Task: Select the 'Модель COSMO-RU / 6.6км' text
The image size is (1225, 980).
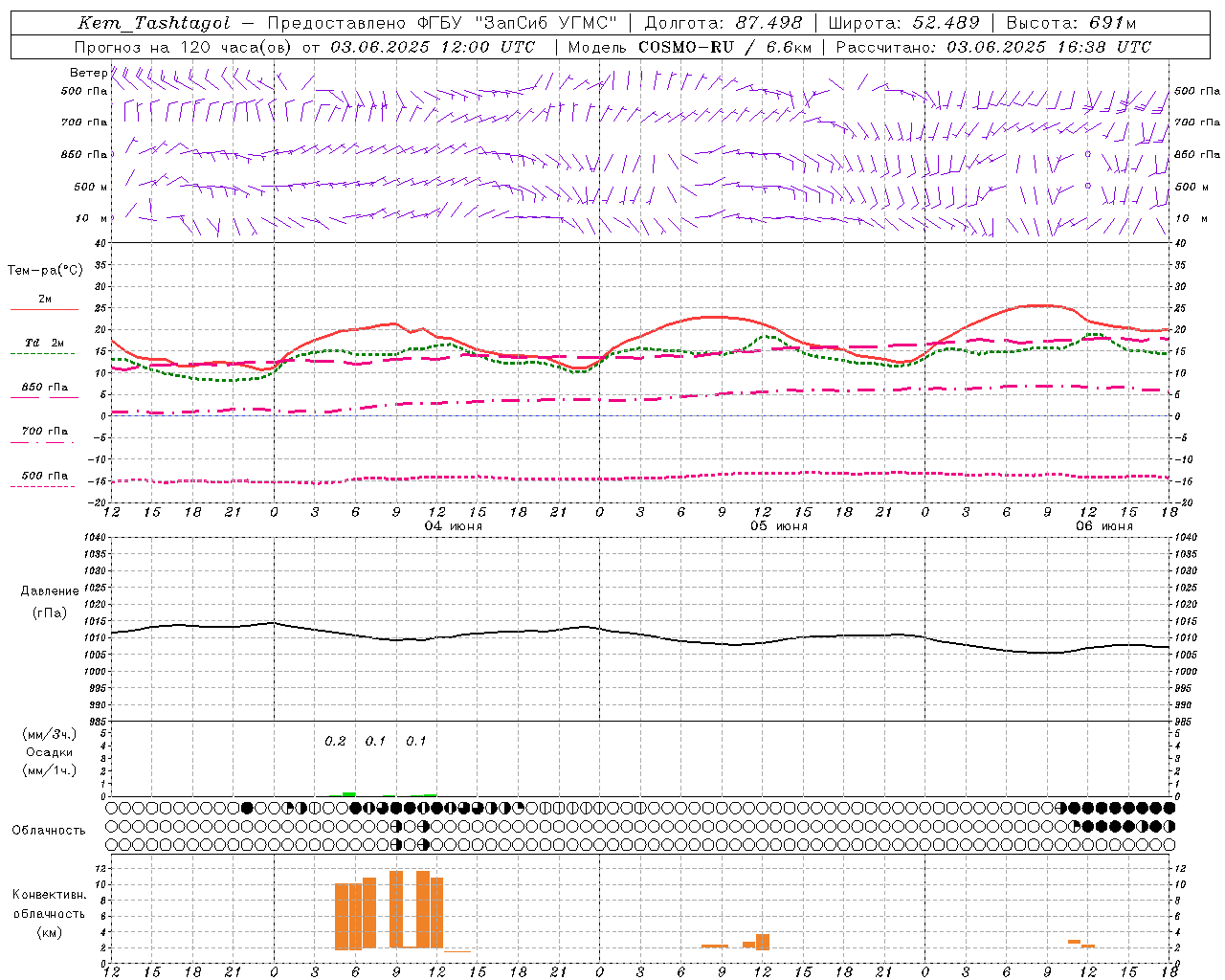Action: (x=690, y=47)
